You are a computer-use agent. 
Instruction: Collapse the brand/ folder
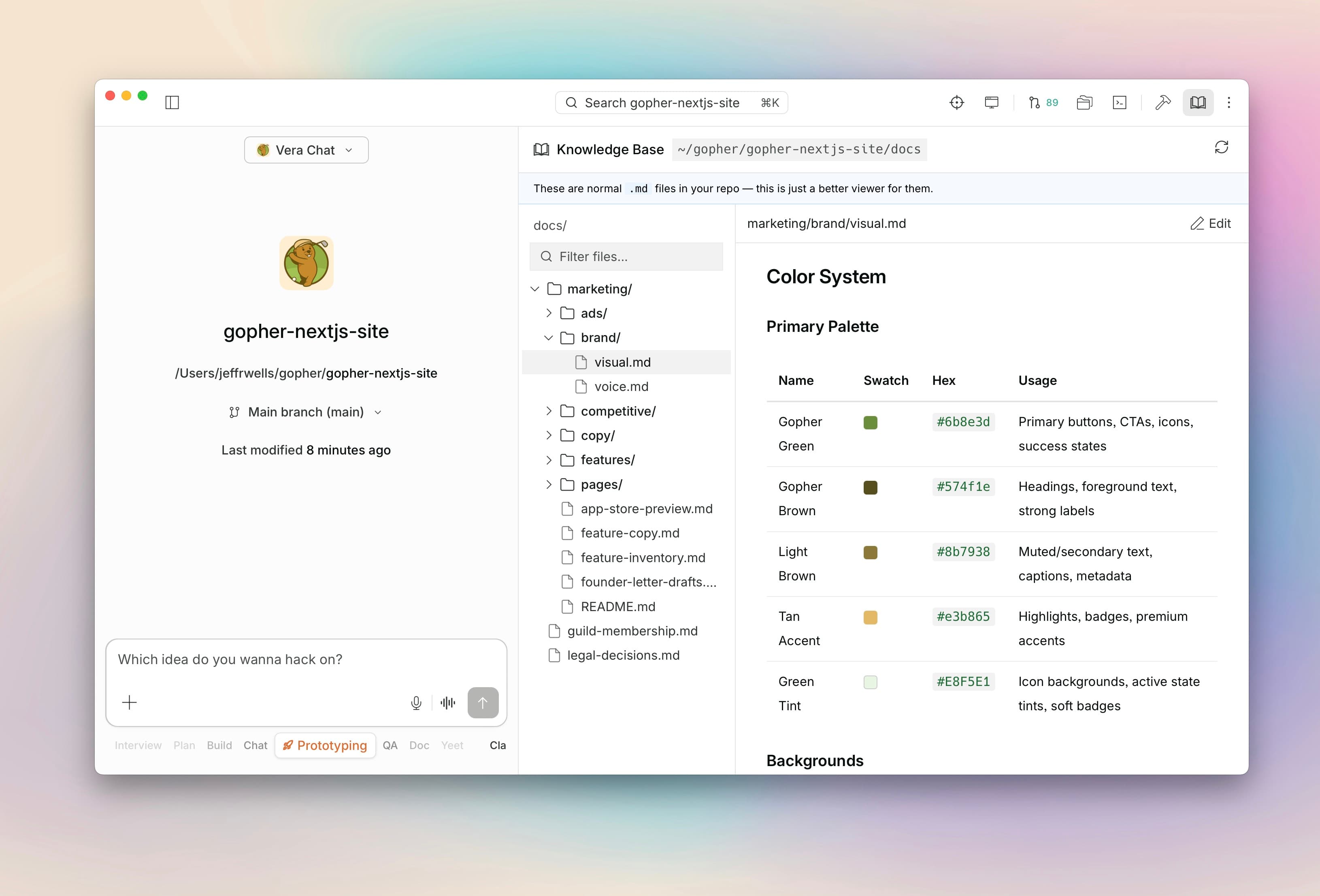click(x=548, y=337)
